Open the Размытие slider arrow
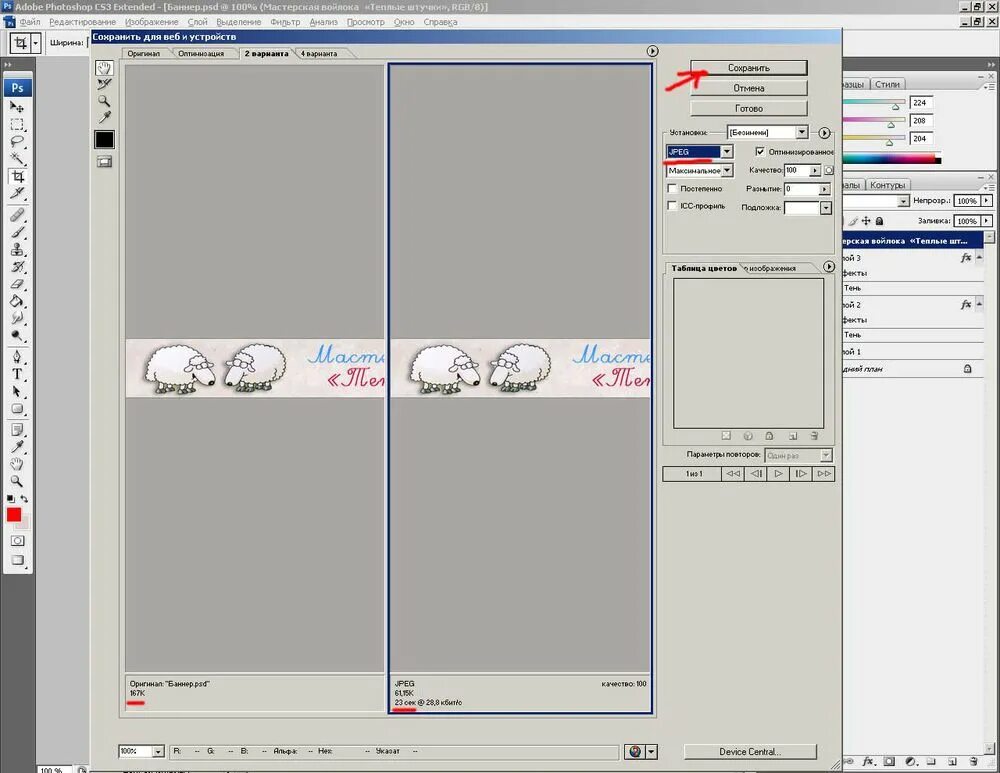The height and width of the screenshot is (773, 1000). point(824,189)
